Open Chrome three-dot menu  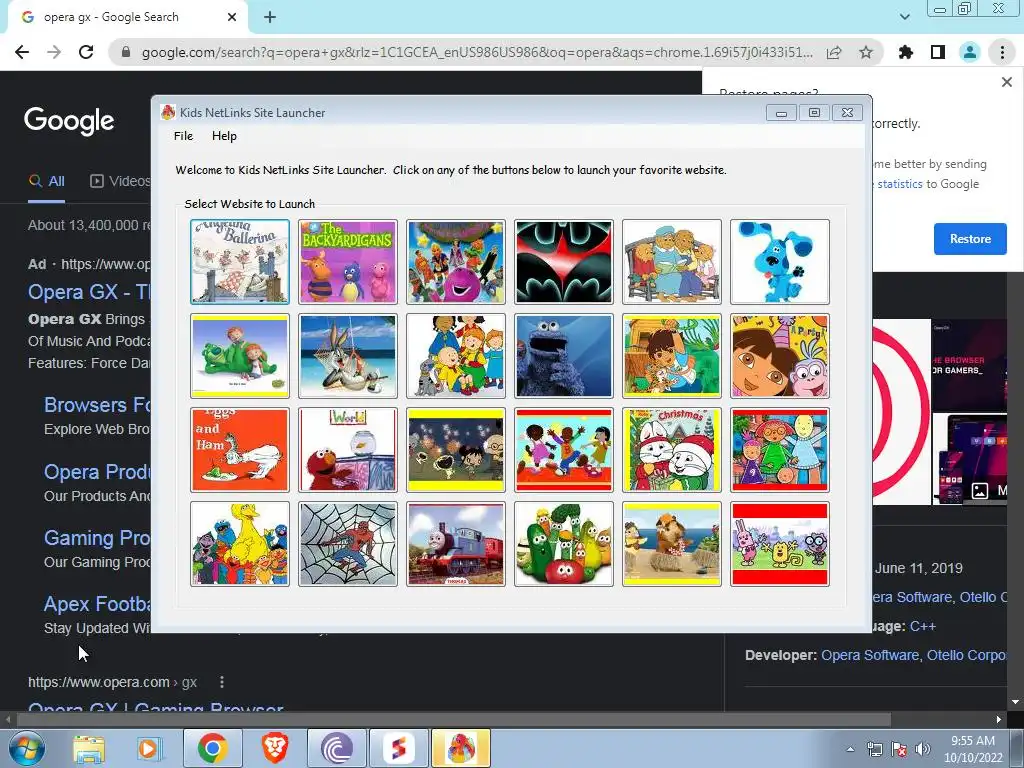(x=1002, y=52)
